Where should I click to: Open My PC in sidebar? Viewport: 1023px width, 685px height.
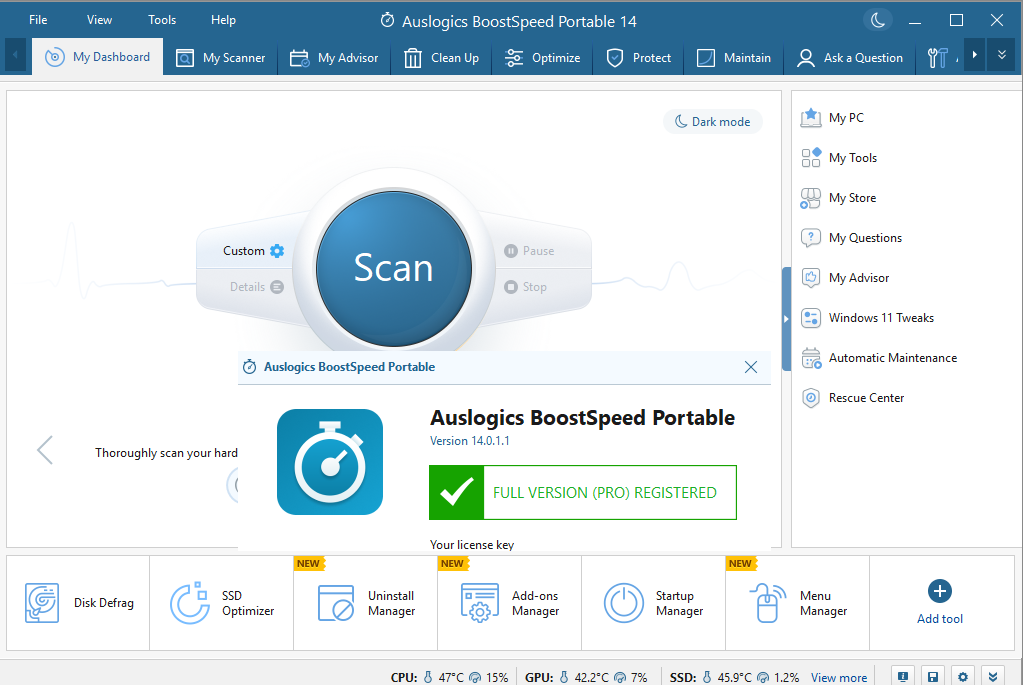click(832, 118)
